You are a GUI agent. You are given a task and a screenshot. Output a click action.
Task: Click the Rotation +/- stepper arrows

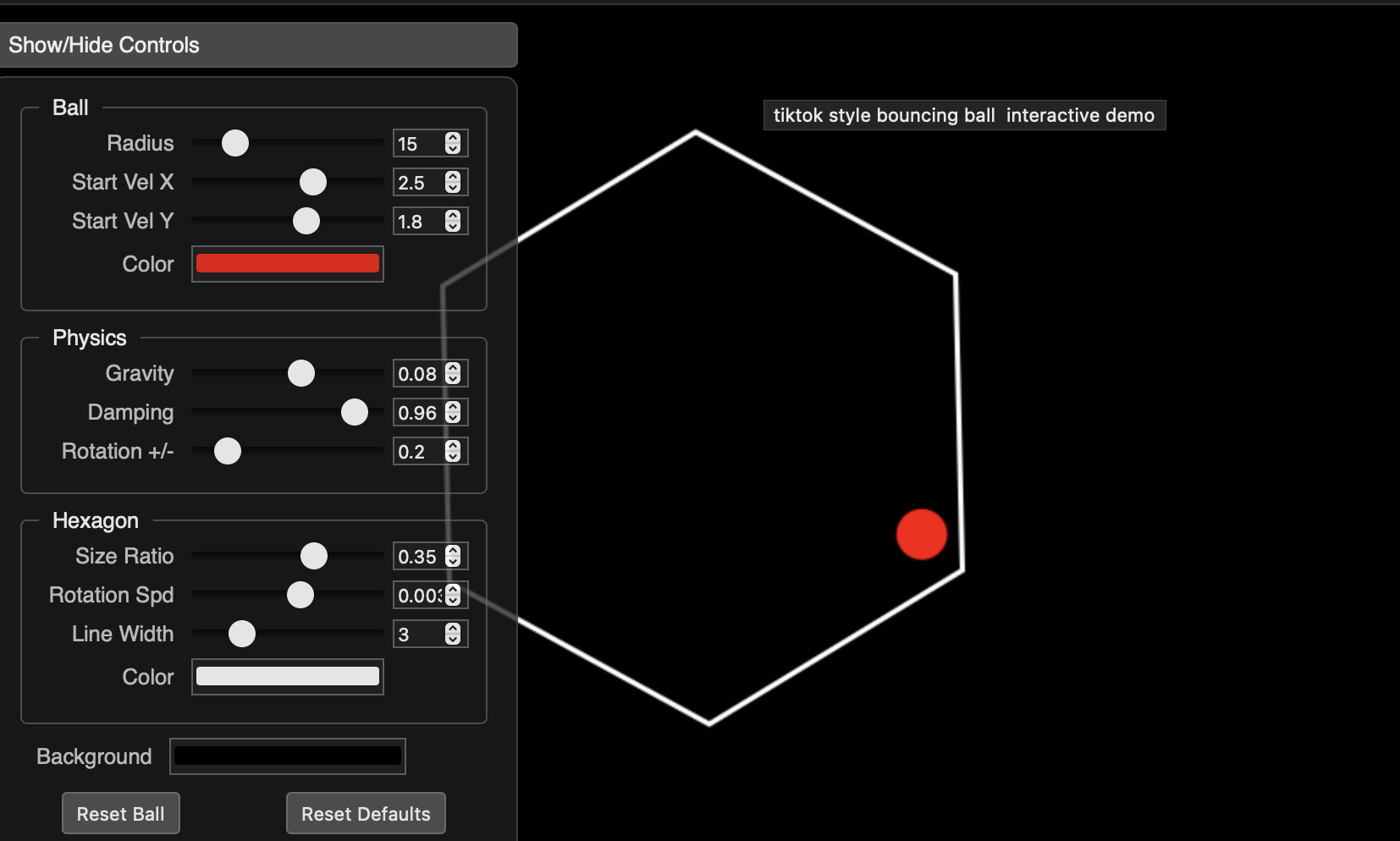pyautogui.click(x=453, y=452)
